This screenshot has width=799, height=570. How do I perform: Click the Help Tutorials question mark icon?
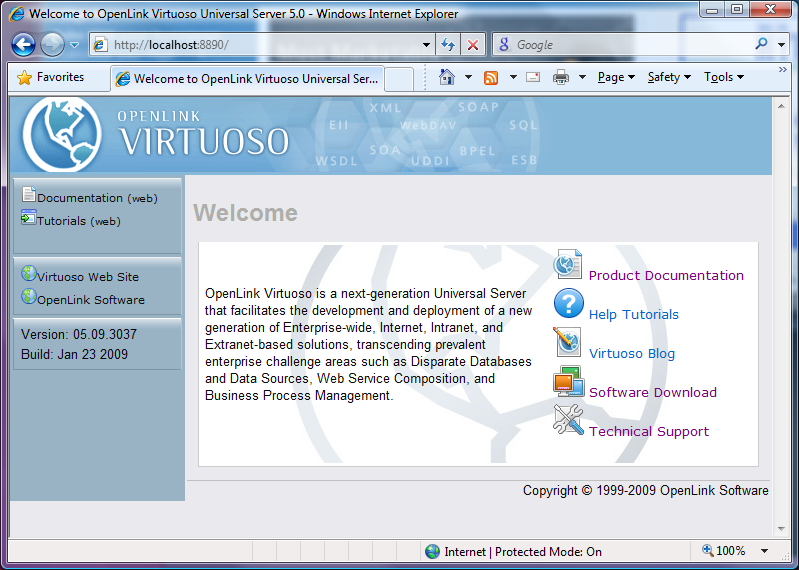pyautogui.click(x=568, y=304)
